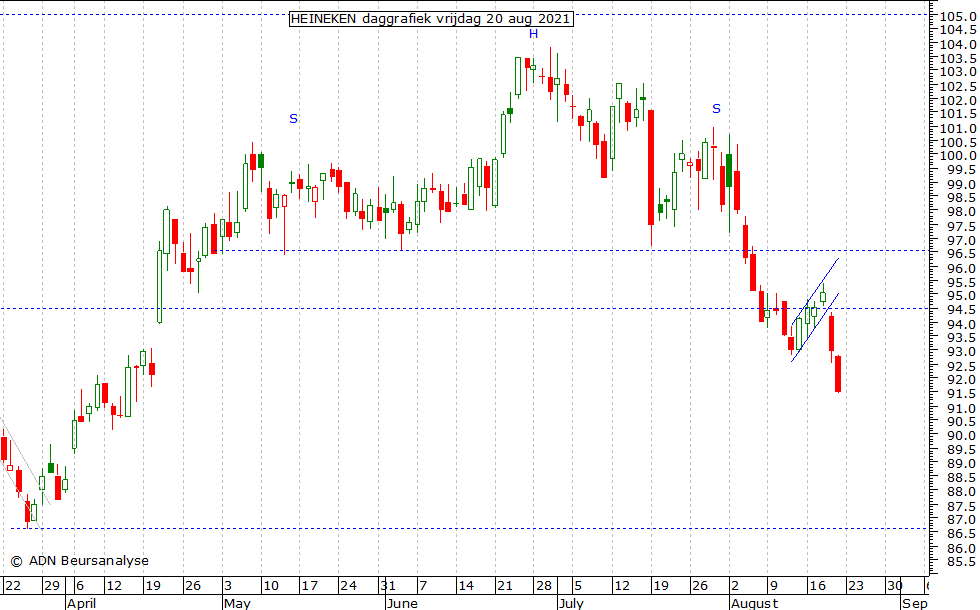Image resolution: width=980 pixels, height=610 pixels.
Task: Click date label 29 on the time axis
Action: pos(52,586)
